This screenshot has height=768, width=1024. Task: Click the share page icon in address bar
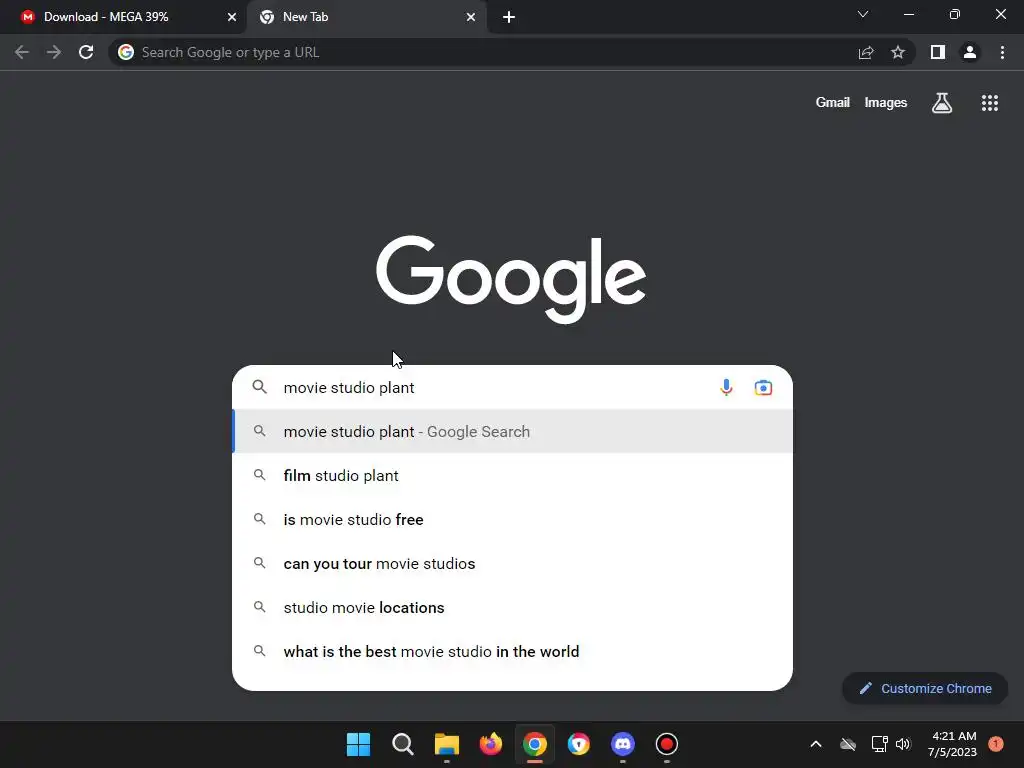click(x=866, y=52)
